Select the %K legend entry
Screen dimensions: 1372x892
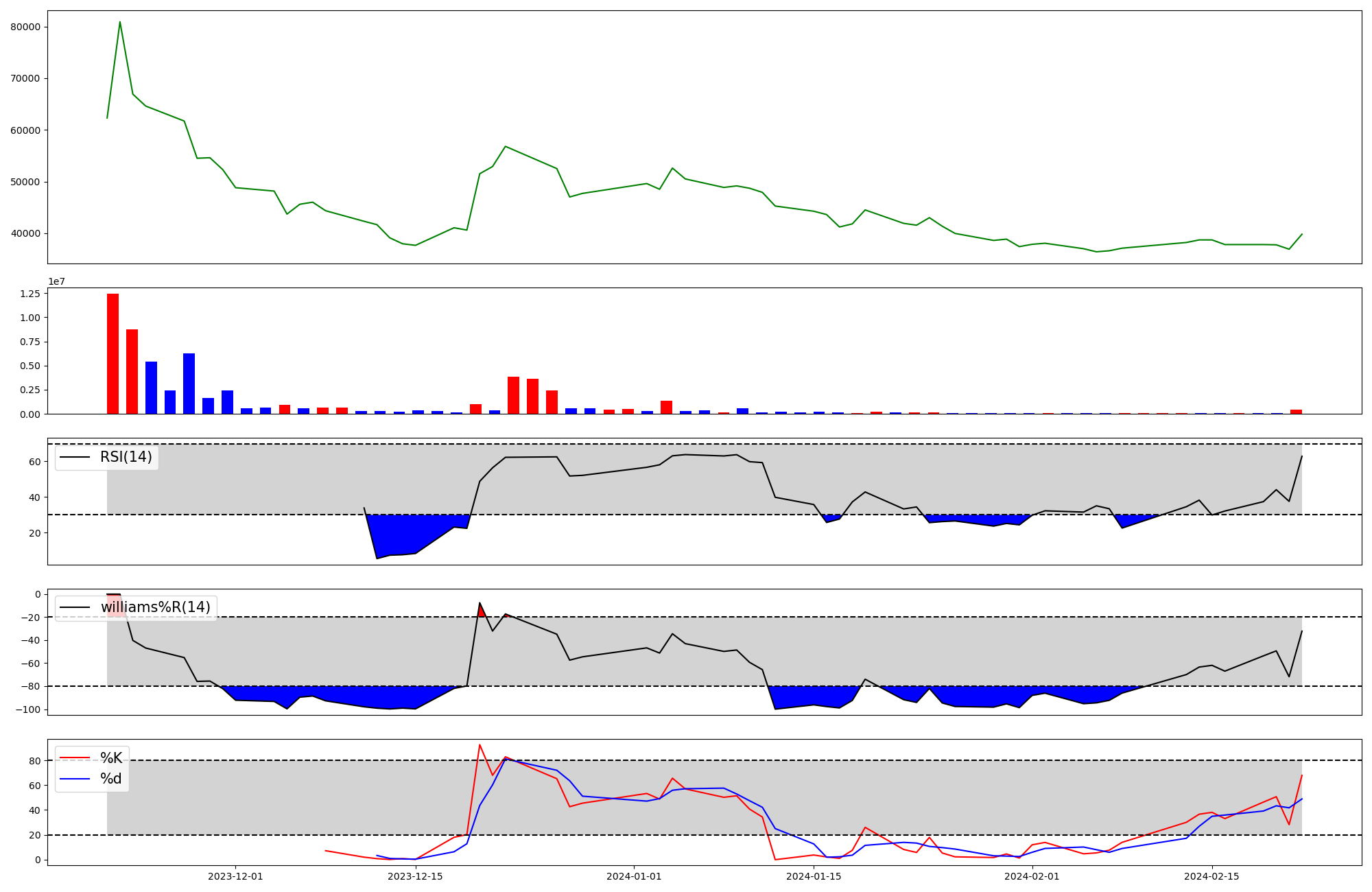click(x=111, y=758)
